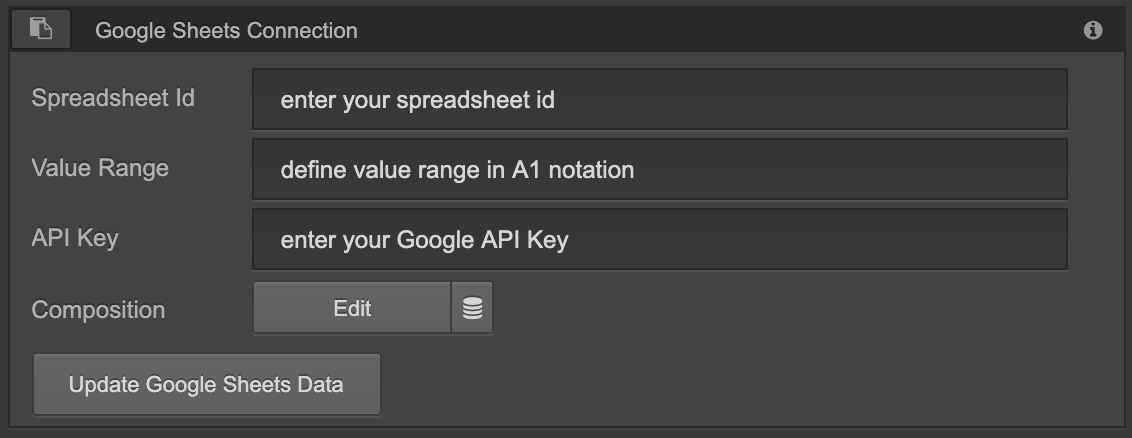This screenshot has height=438, width=1132.
Task: Click the Update Google Sheets Data button
Action: tap(206, 384)
